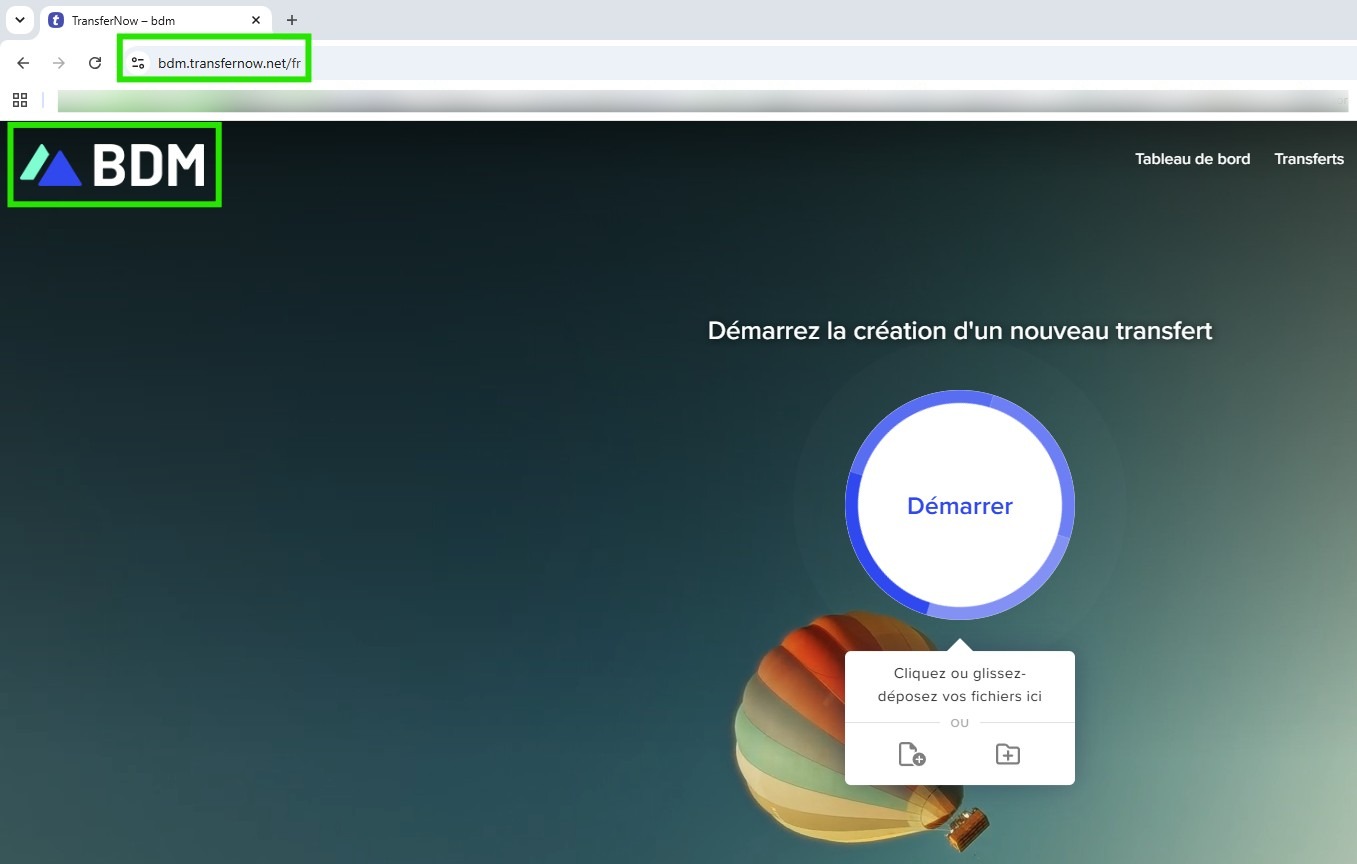Close the TransferNow – bdm tab
The image size is (1357, 864).
256,20
